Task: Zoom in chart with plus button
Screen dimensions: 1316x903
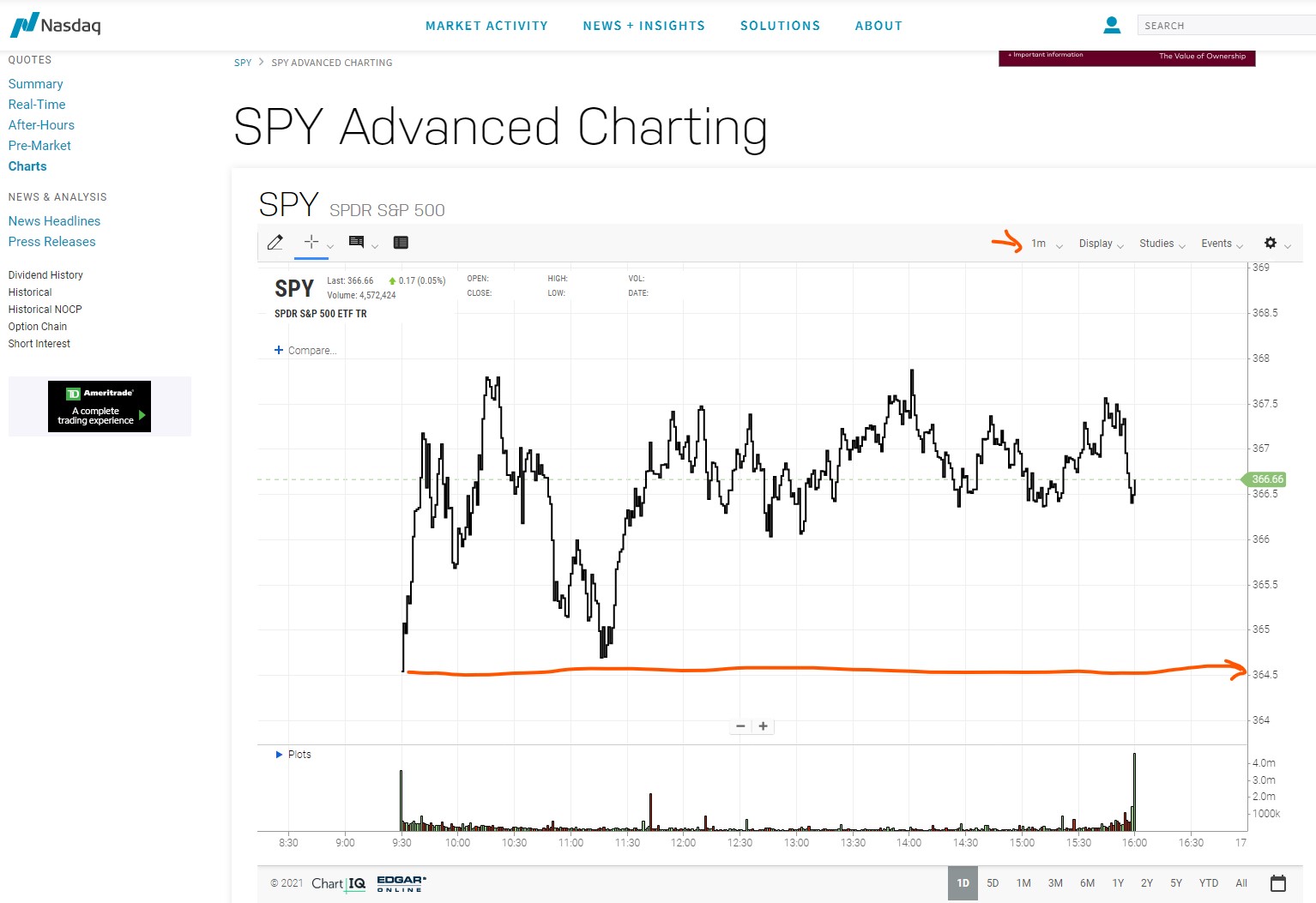Action: 764,726
